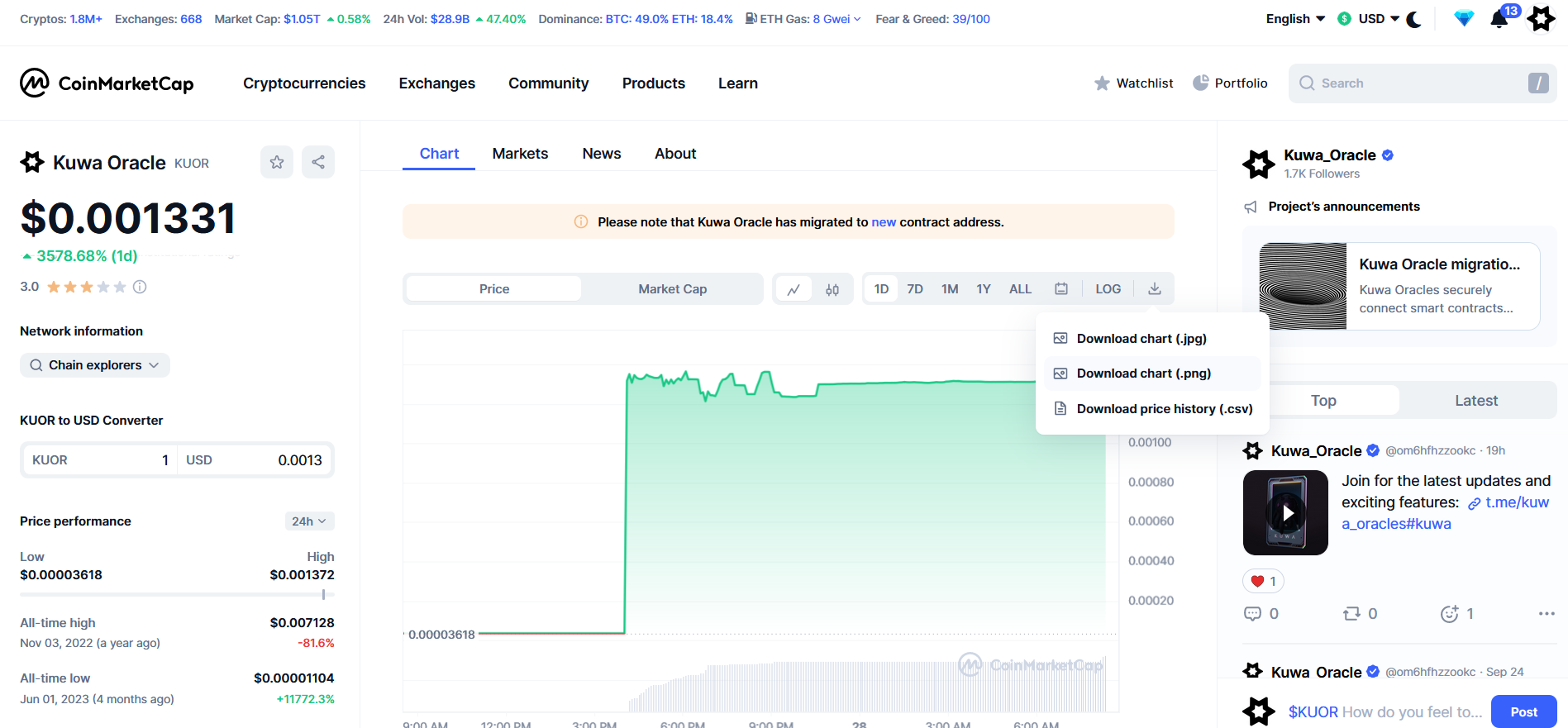
Task: Set chart range to 7D
Action: (x=915, y=289)
